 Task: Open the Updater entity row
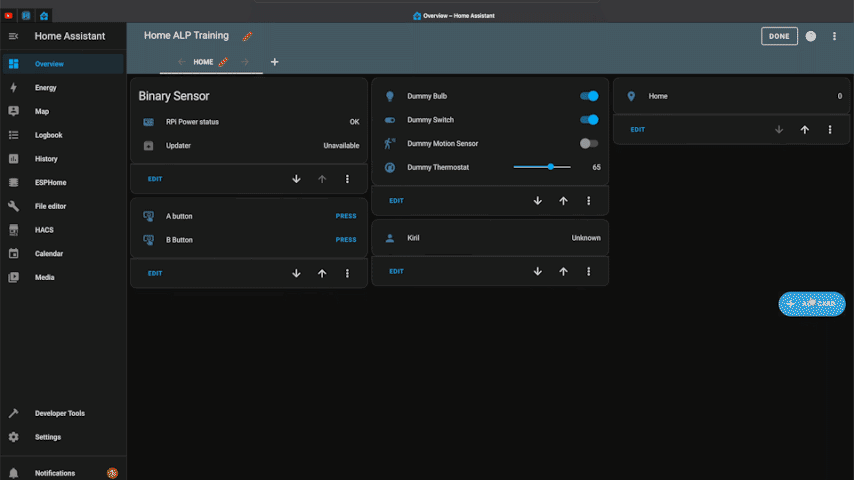pos(249,145)
